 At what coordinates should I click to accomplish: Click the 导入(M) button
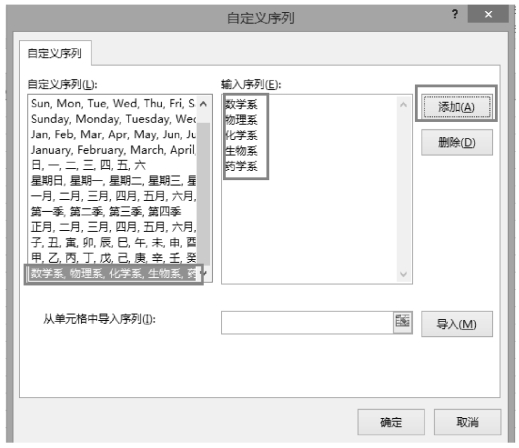(457, 324)
